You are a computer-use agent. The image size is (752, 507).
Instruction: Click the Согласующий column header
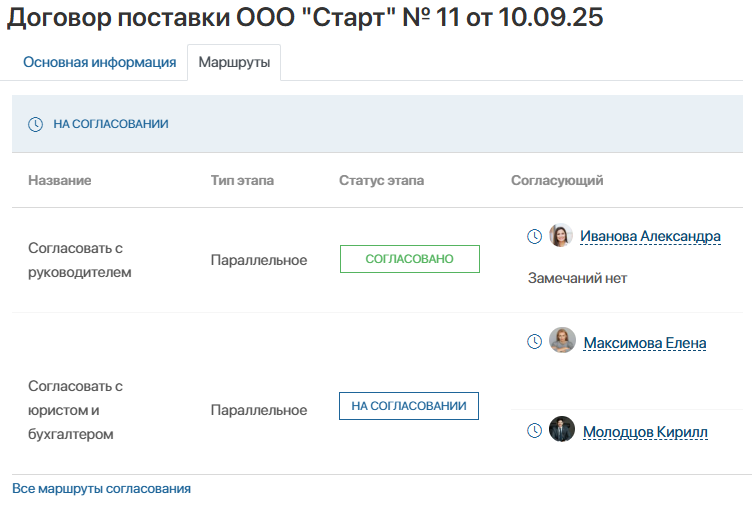click(x=557, y=180)
